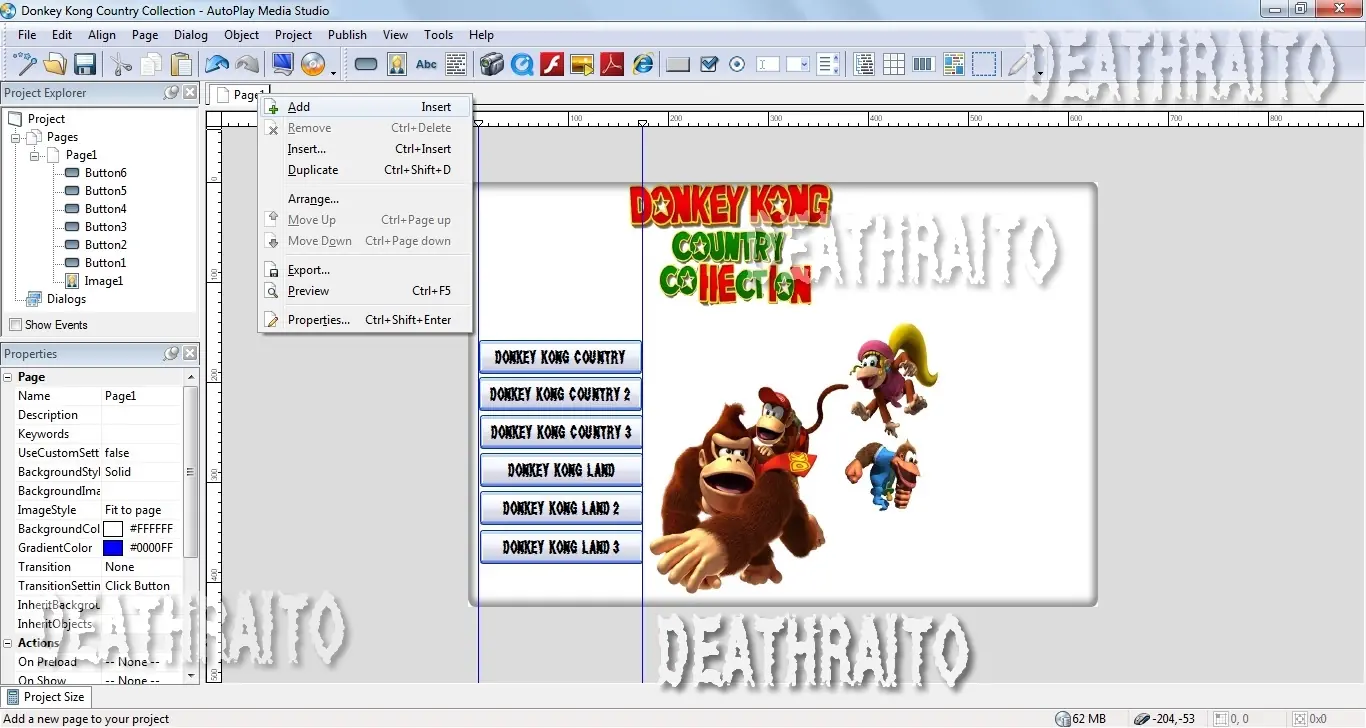
Task: Select Button6 in the Project Explorer tree
Action: click(x=105, y=173)
